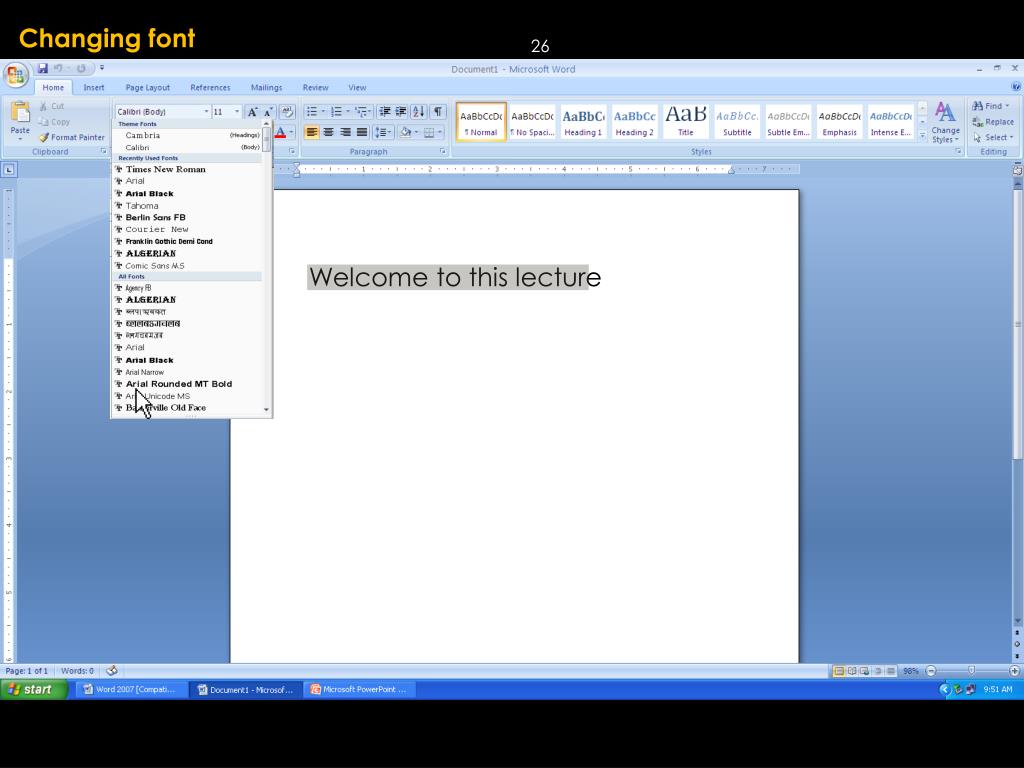1024x768 pixels.
Task: Open the Page Layout tab
Action: (147, 87)
